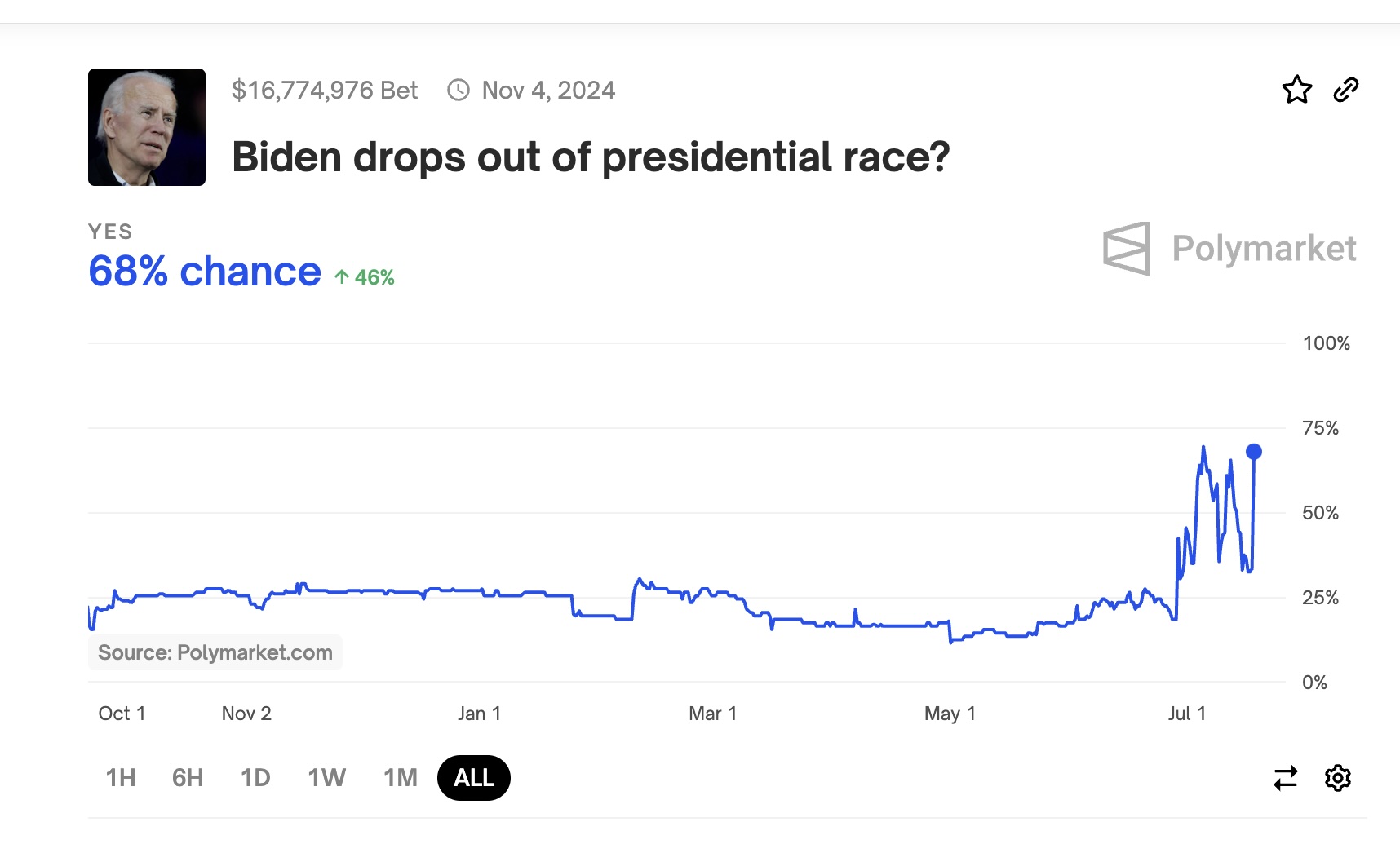1400x853 pixels.
Task: Switch chart to 6H range
Action: point(188,778)
